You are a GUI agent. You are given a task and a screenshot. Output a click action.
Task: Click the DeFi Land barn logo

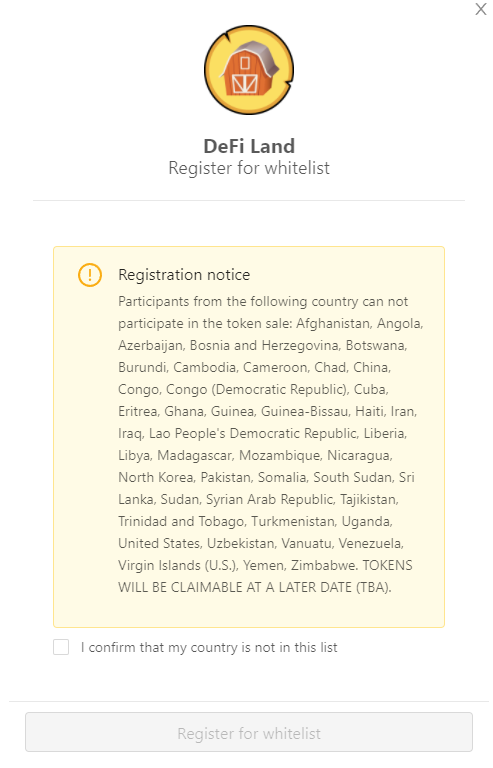[x=249, y=70]
